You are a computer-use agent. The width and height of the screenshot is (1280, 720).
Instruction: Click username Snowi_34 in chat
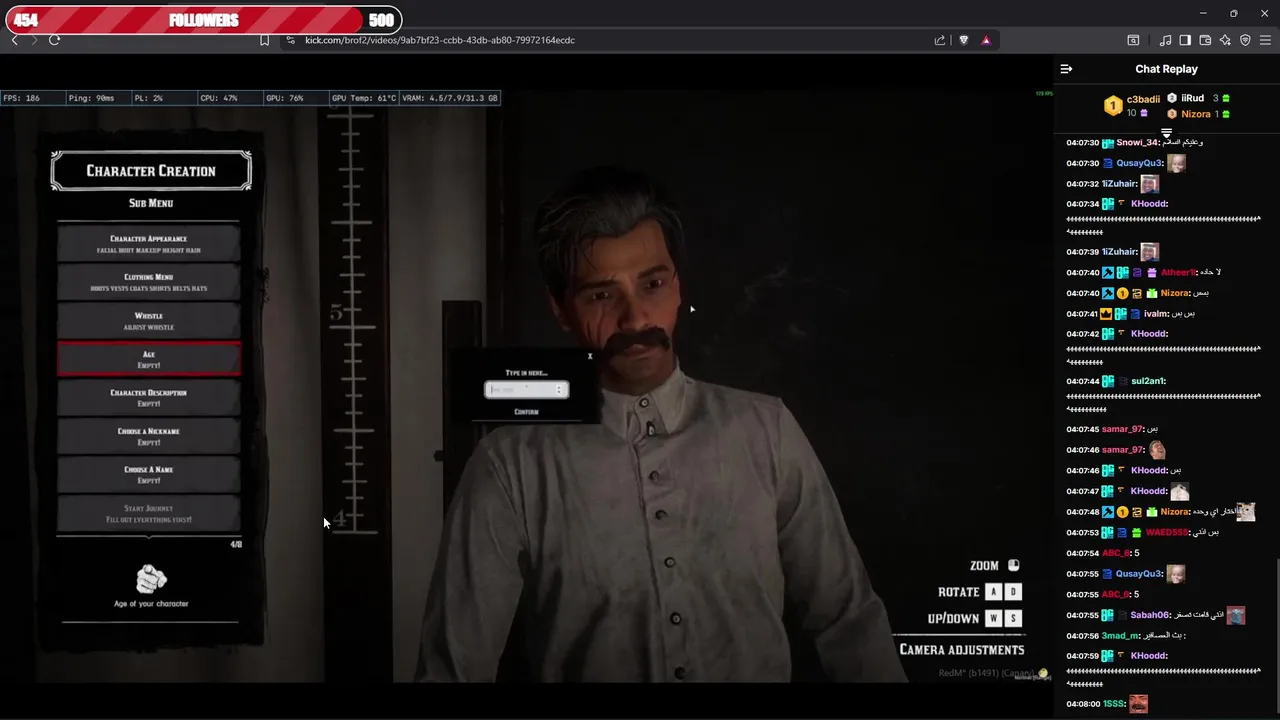click(x=1135, y=142)
